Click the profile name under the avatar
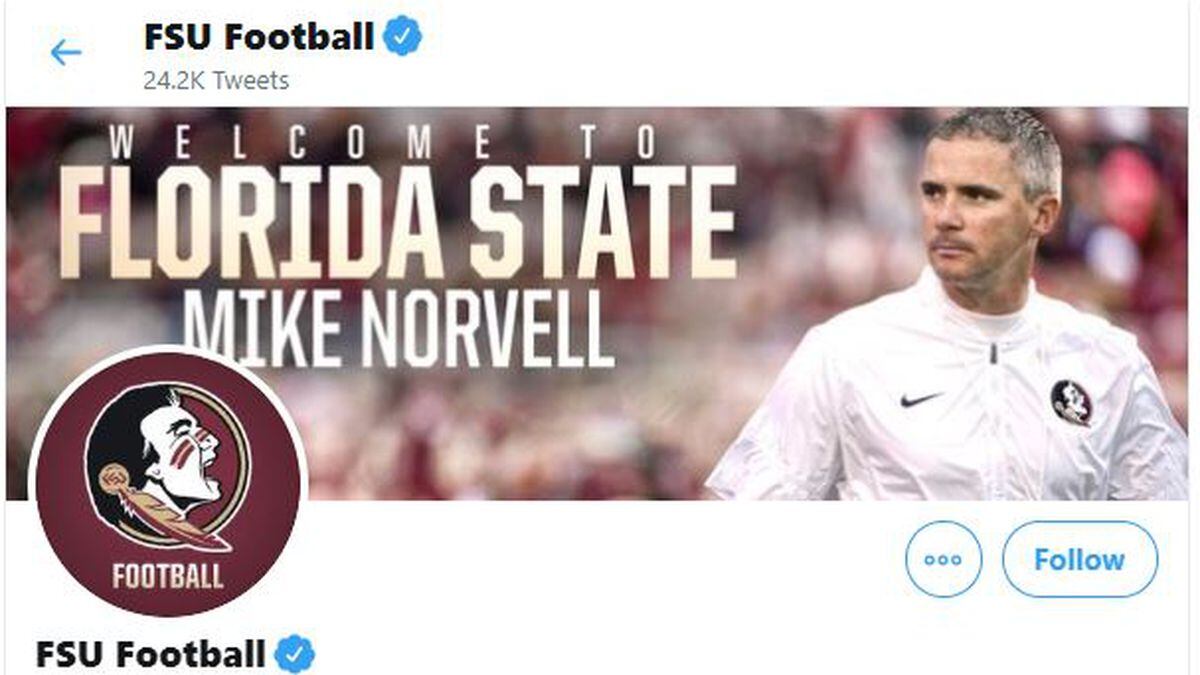The height and width of the screenshot is (675, 1200). click(150, 654)
